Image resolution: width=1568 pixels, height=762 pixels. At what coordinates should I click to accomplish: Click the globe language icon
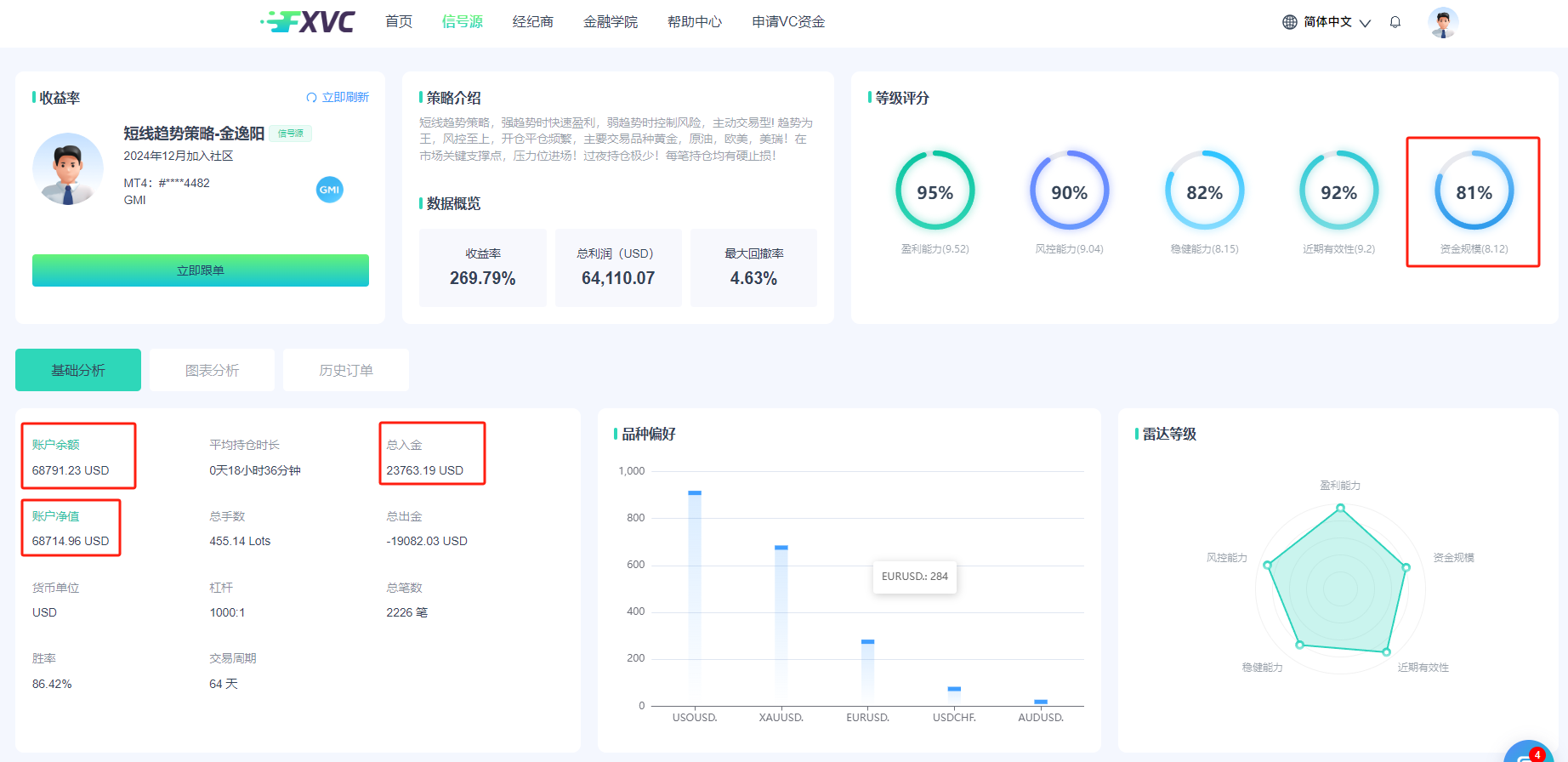pyautogui.click(x=1290, y=22)
